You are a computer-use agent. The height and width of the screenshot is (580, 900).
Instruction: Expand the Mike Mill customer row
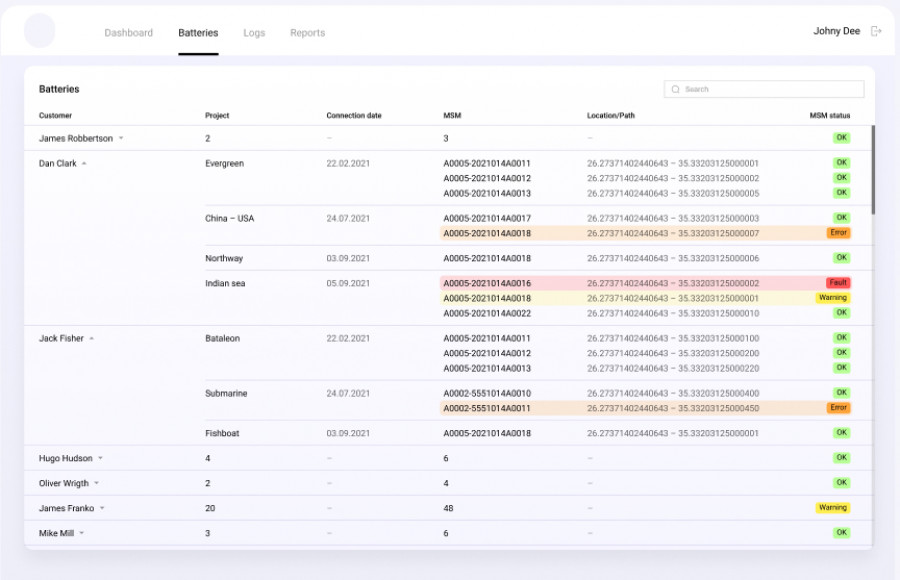pyautogui.click(x=81, y=534)
